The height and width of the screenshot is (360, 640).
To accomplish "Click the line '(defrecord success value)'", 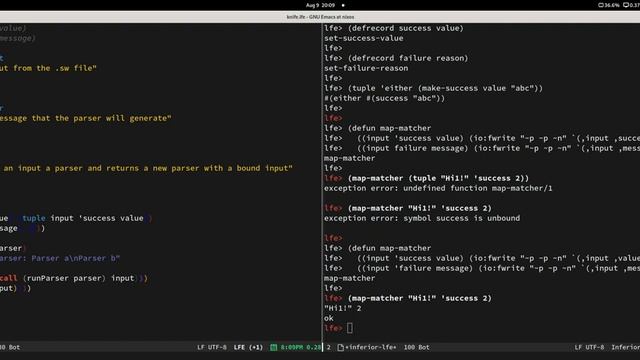I will tap(406, 28).
